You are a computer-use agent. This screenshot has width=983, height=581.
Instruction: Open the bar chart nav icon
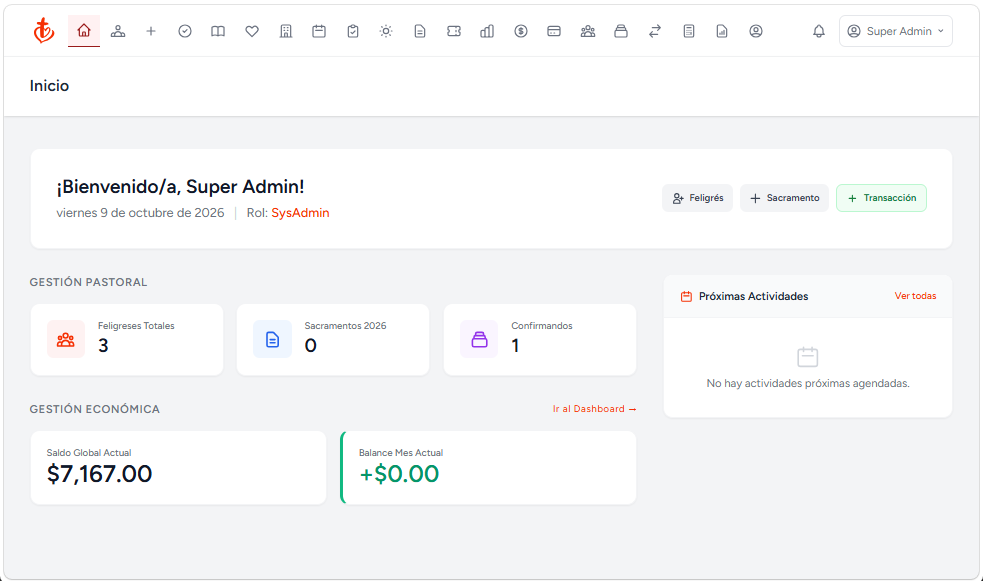click(x=487, y=31)
